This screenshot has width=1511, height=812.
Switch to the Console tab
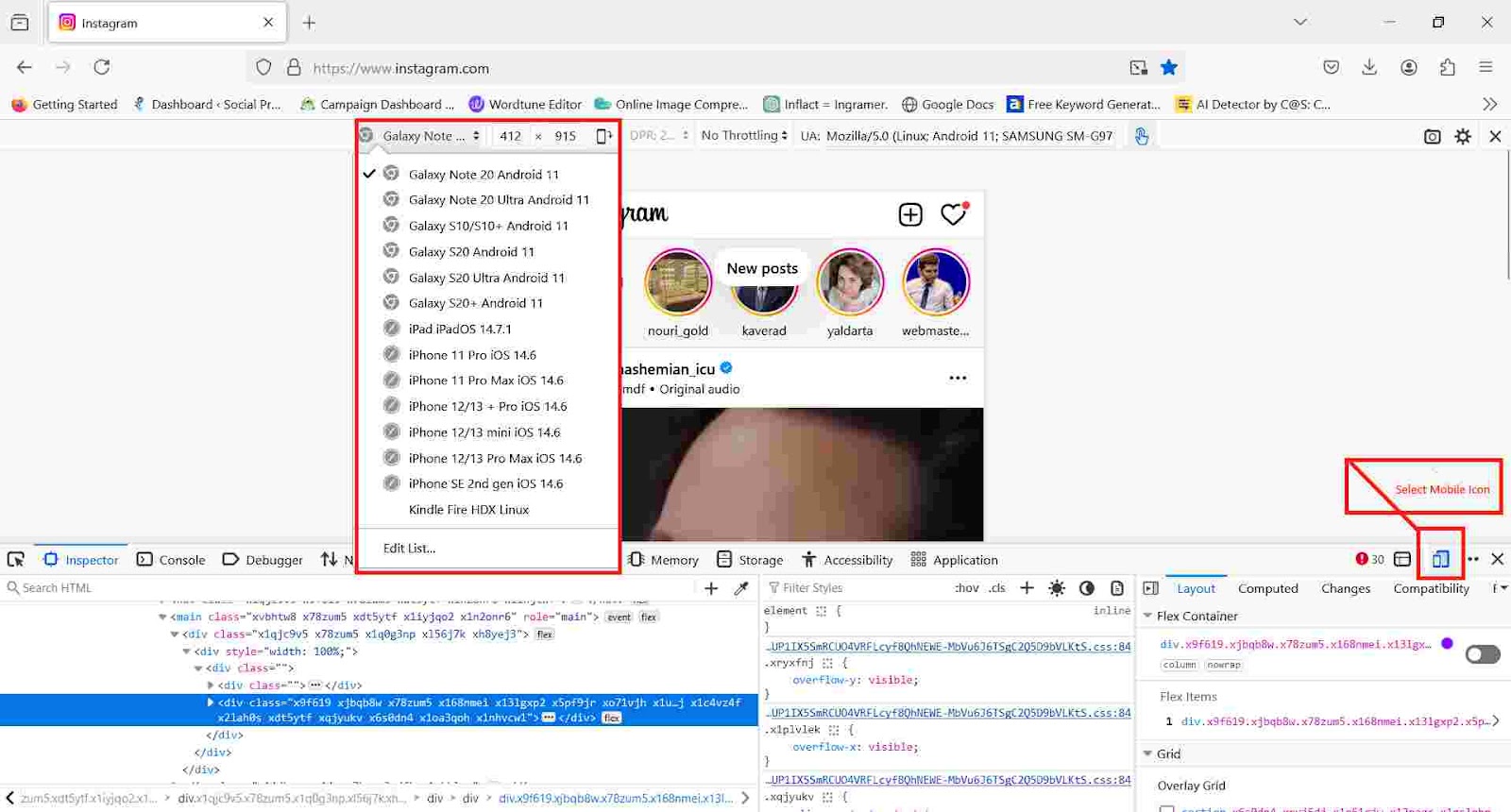click(x=171, y=559)
